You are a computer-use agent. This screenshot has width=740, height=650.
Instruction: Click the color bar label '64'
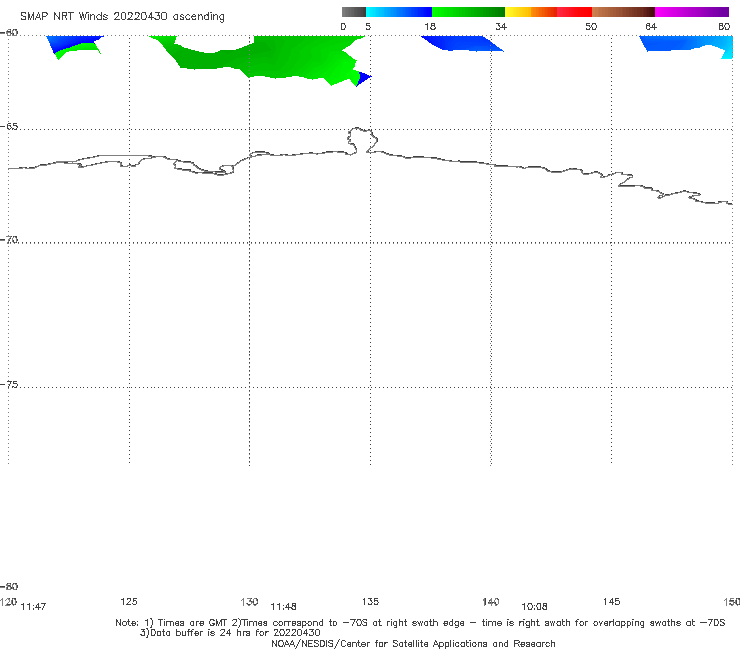coord(651,26)
